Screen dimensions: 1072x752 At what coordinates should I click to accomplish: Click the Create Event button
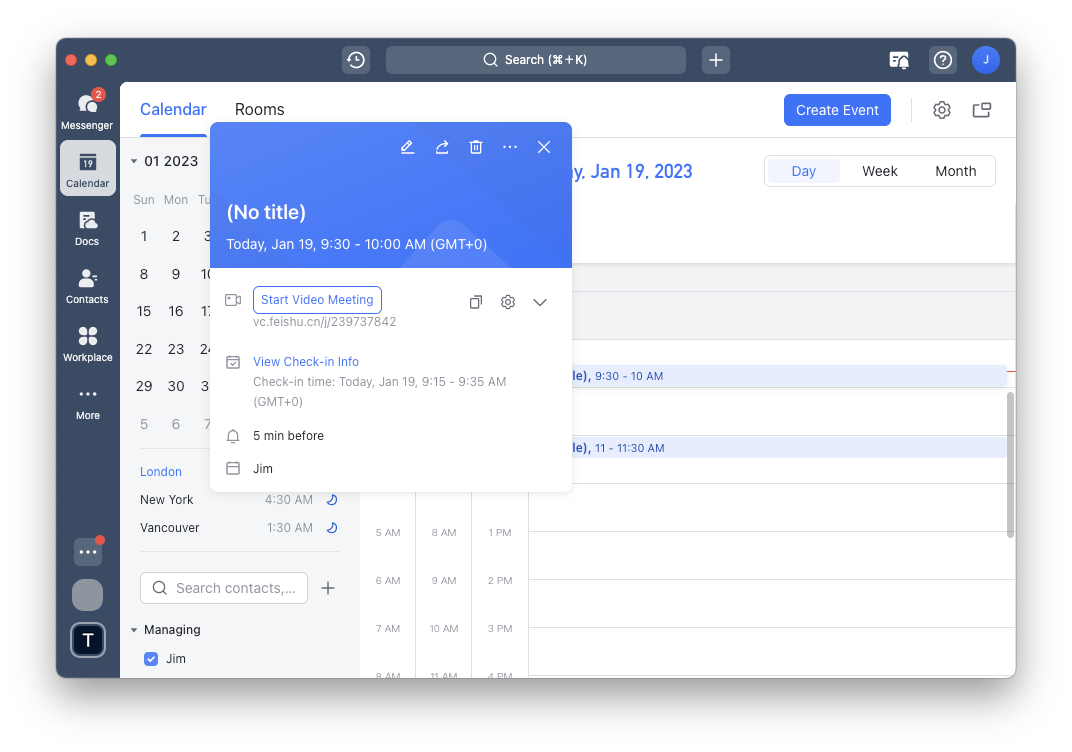click(837, 110)
